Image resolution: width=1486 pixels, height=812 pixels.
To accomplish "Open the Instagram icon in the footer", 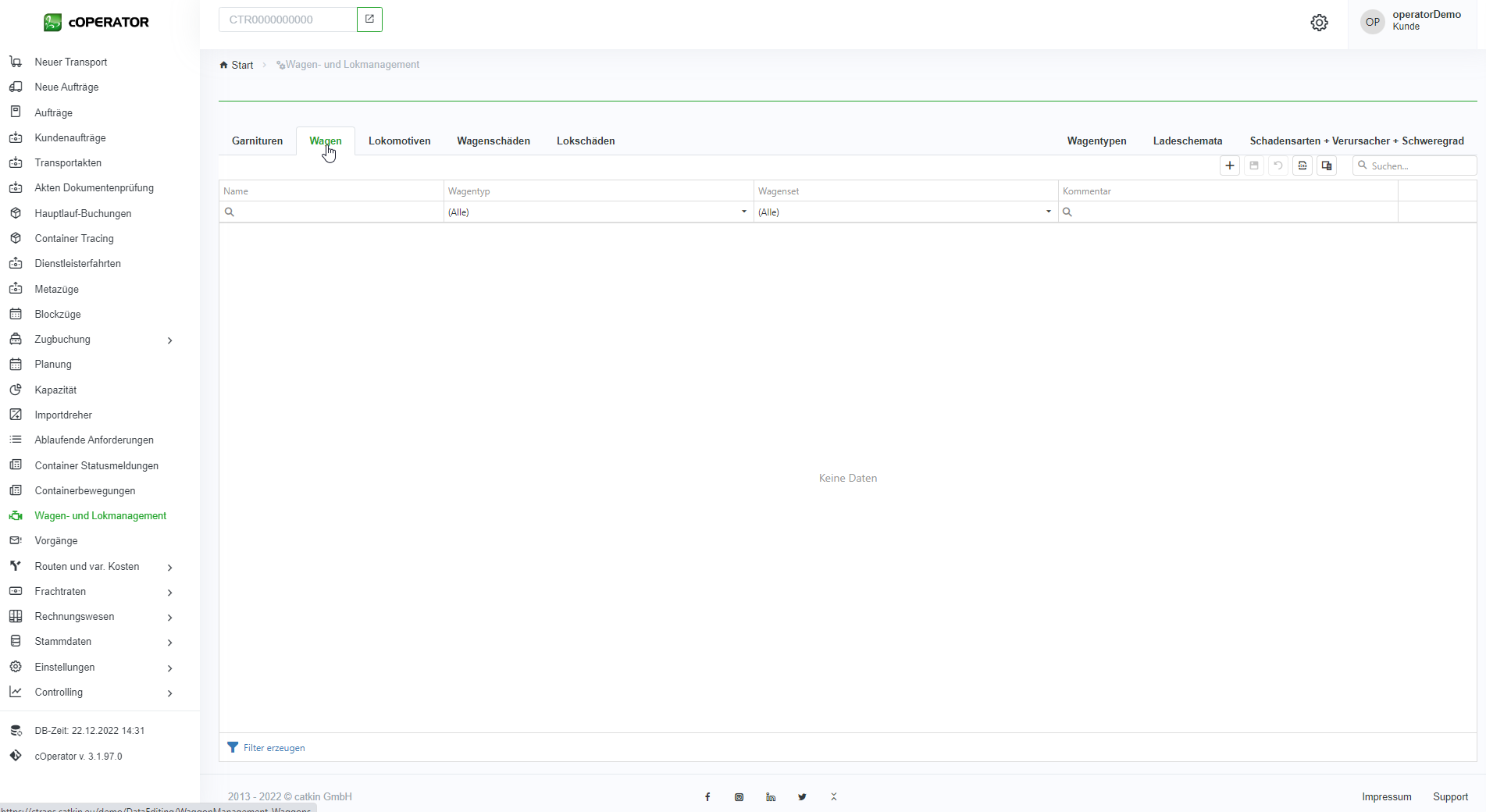I will (739, 797).
